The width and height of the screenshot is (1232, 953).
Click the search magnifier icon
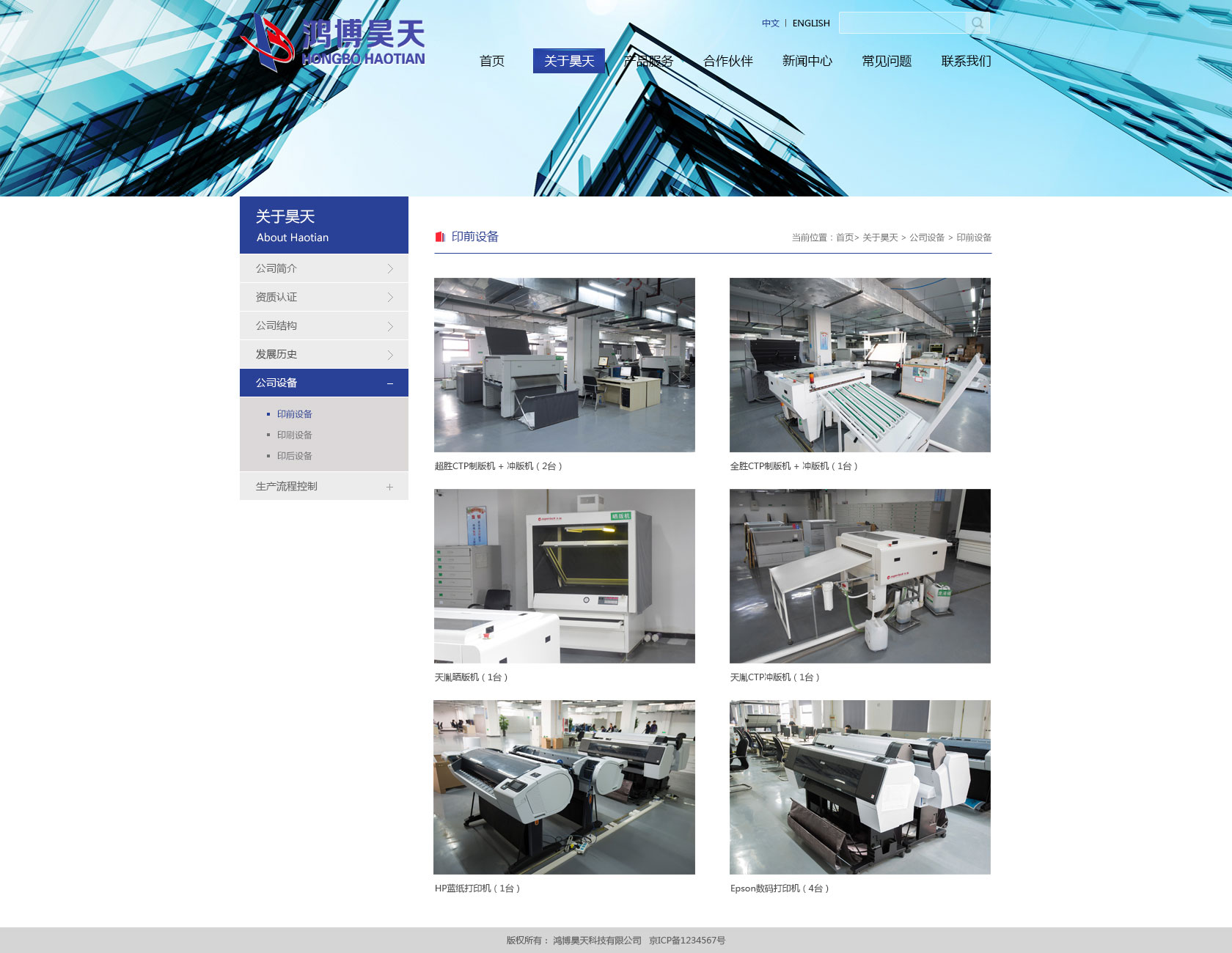[x=977, y=23]
